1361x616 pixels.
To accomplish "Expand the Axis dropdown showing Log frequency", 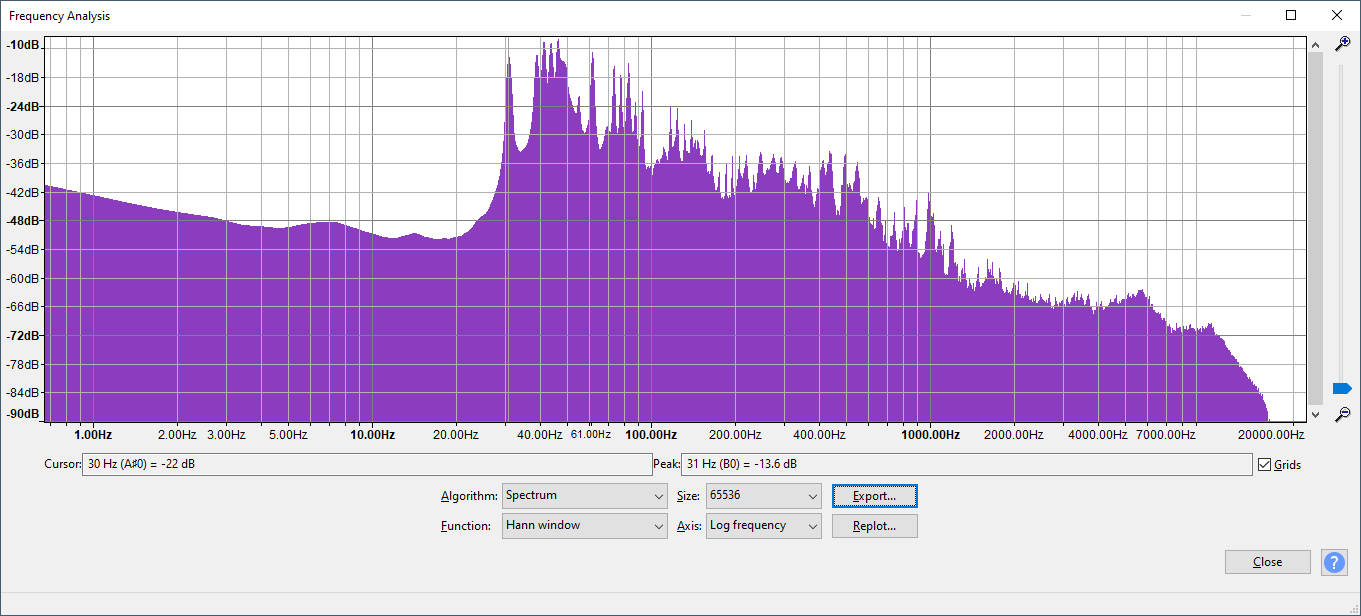I will click(x=763, y=526).
